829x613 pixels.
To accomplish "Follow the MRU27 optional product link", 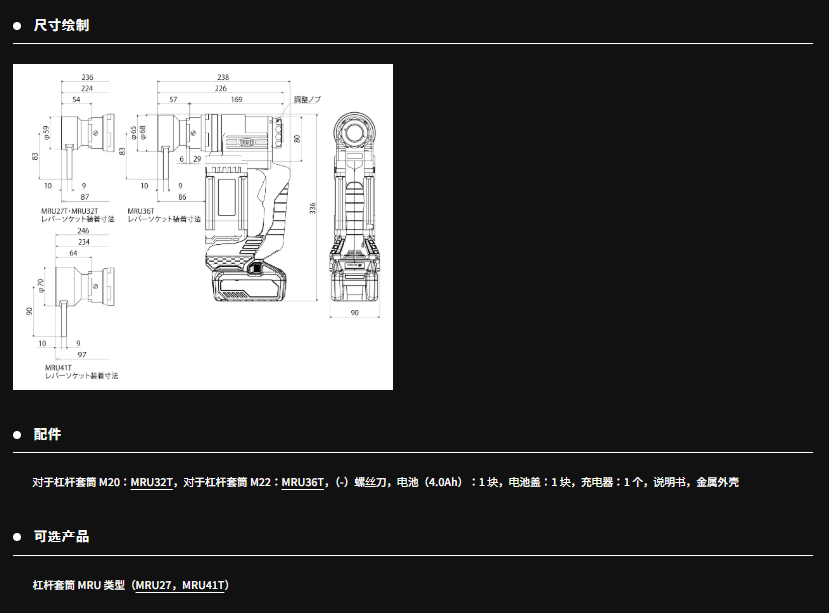I will point(155,585).
